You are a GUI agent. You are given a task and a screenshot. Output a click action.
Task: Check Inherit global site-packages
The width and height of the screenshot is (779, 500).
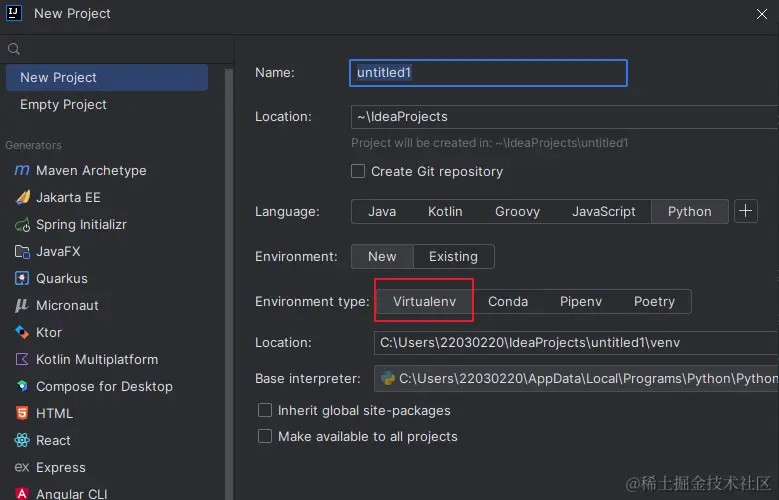265,410
